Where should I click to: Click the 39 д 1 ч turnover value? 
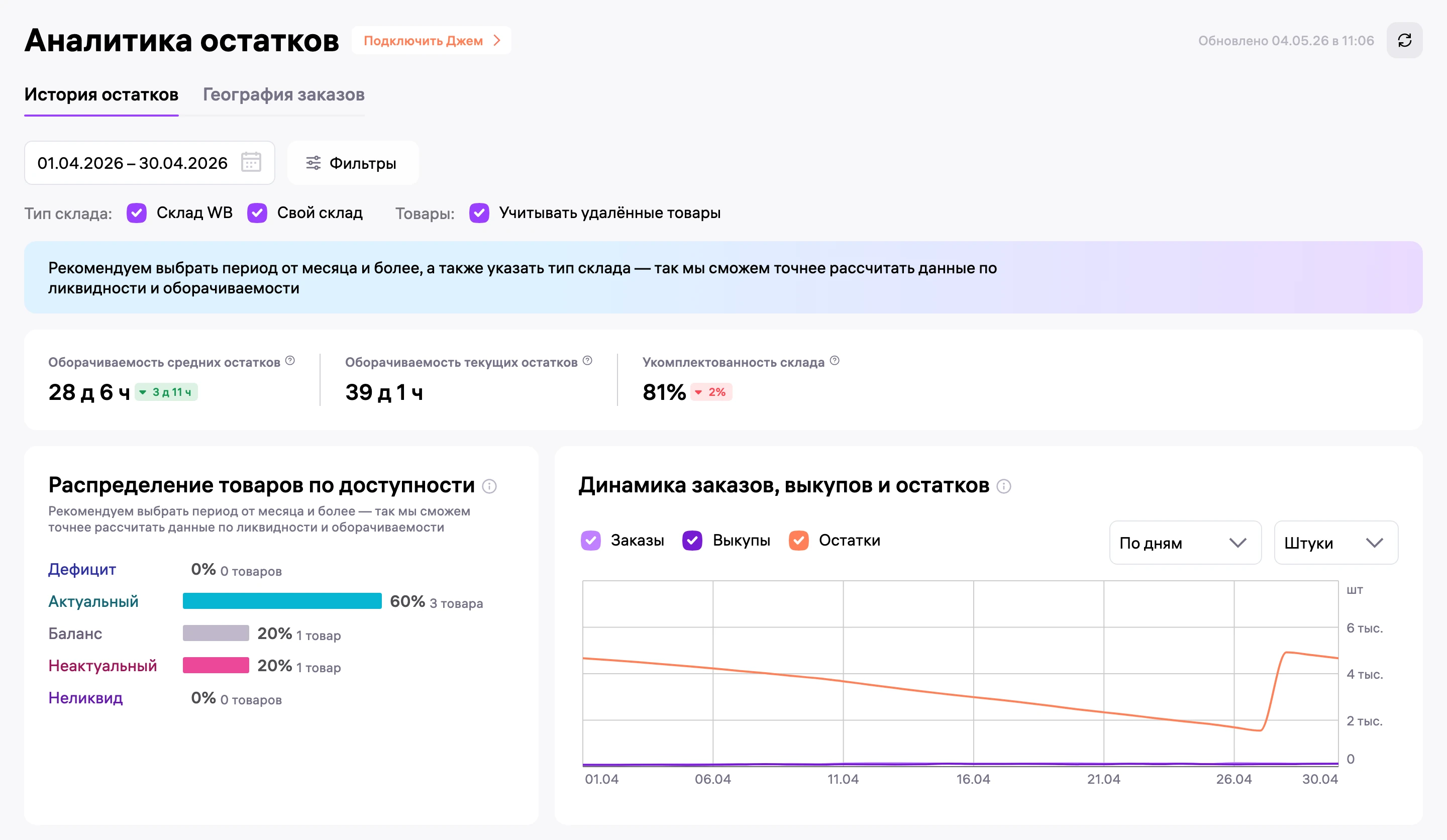384,392
